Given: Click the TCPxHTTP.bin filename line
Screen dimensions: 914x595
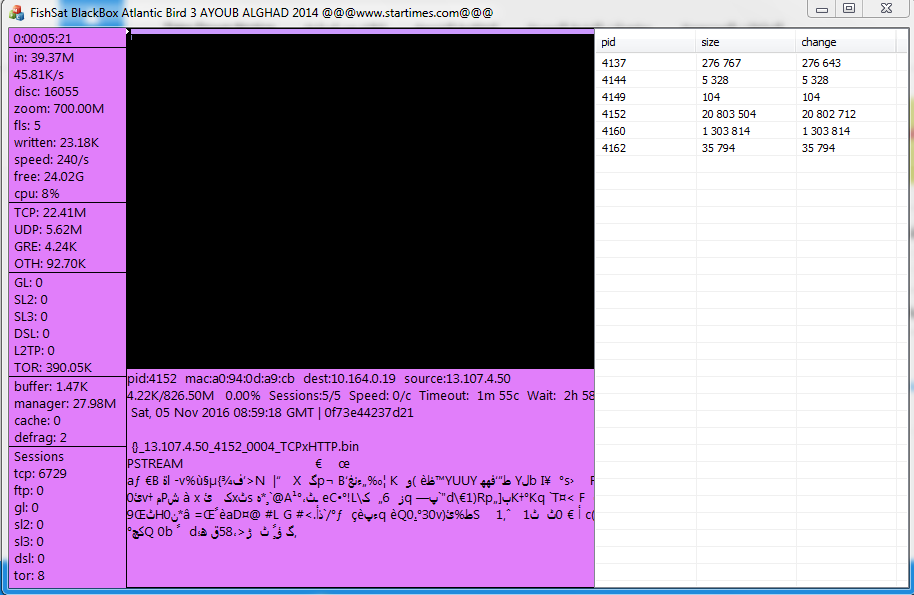Looking at the screenshot, I should click(x=244, y=447).
